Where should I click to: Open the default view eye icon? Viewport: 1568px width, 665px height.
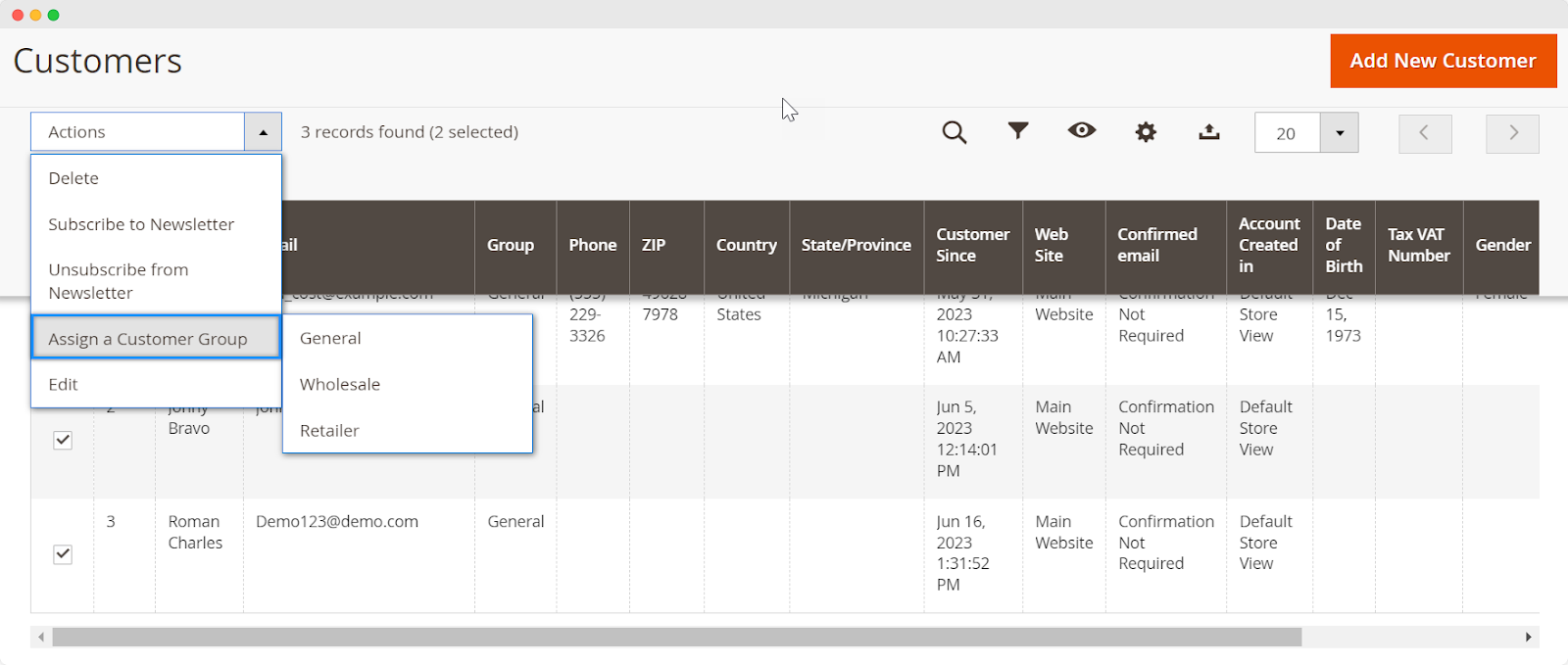pyautogui.click(x=1082, y=130)
